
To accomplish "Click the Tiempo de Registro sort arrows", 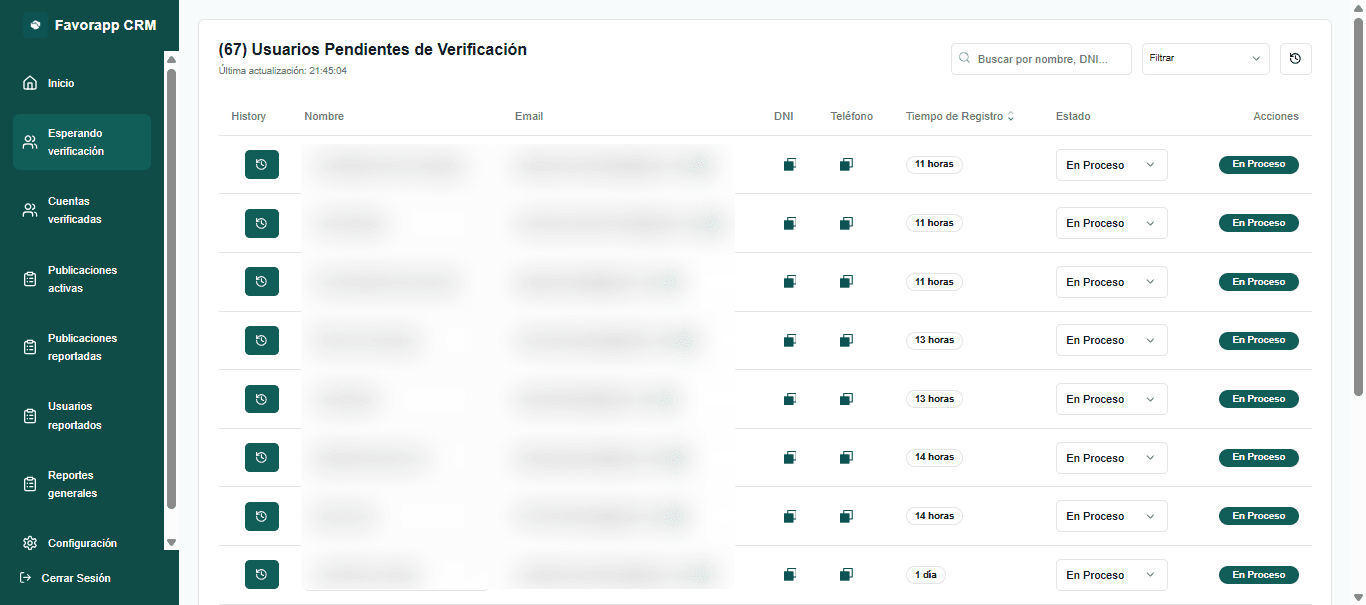I will coord(1011,116).
